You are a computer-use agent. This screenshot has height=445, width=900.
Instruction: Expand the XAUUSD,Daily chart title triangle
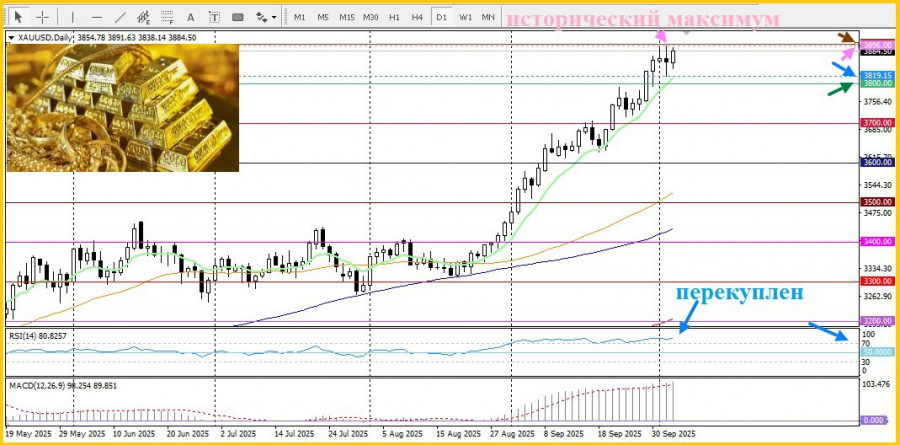tap(11, 37)
